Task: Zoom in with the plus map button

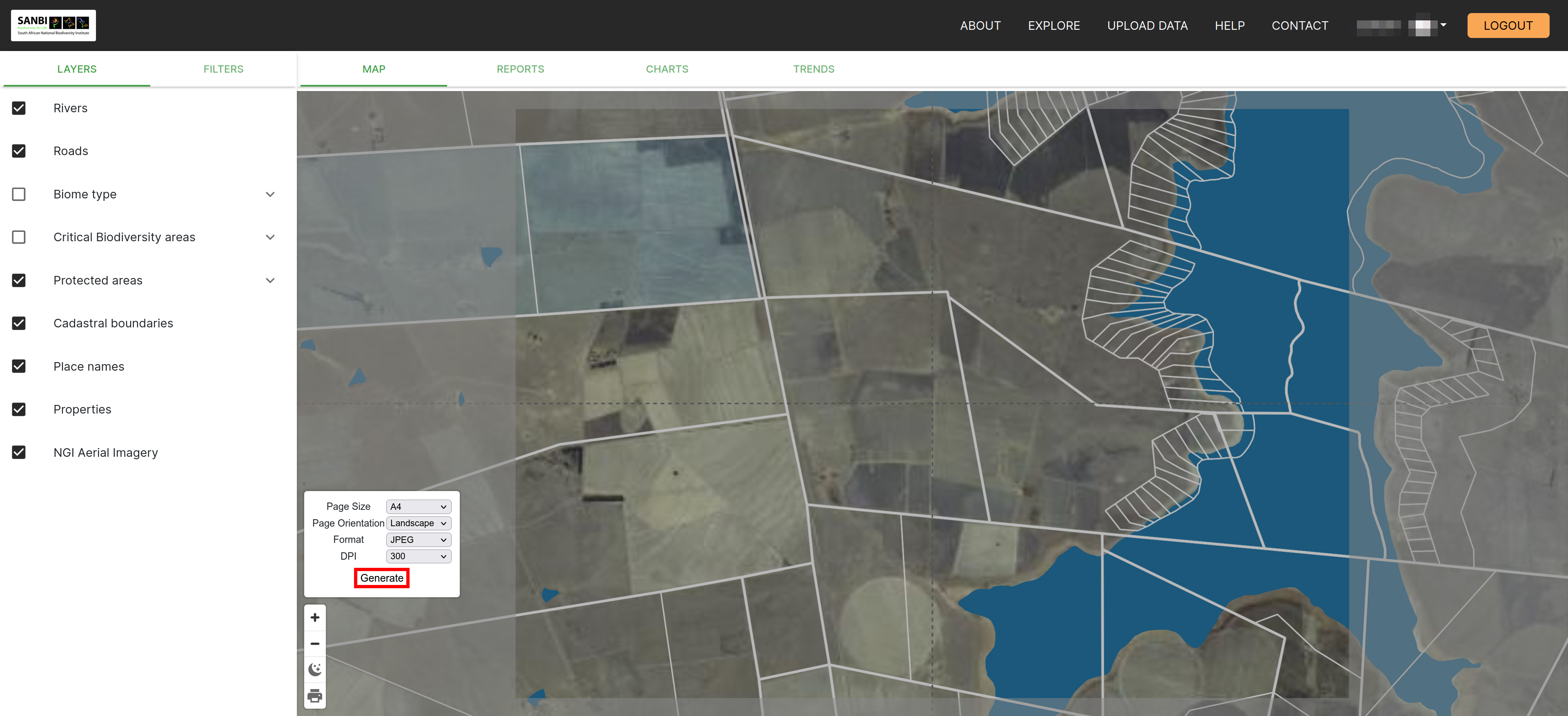Action: click(315, 618)
